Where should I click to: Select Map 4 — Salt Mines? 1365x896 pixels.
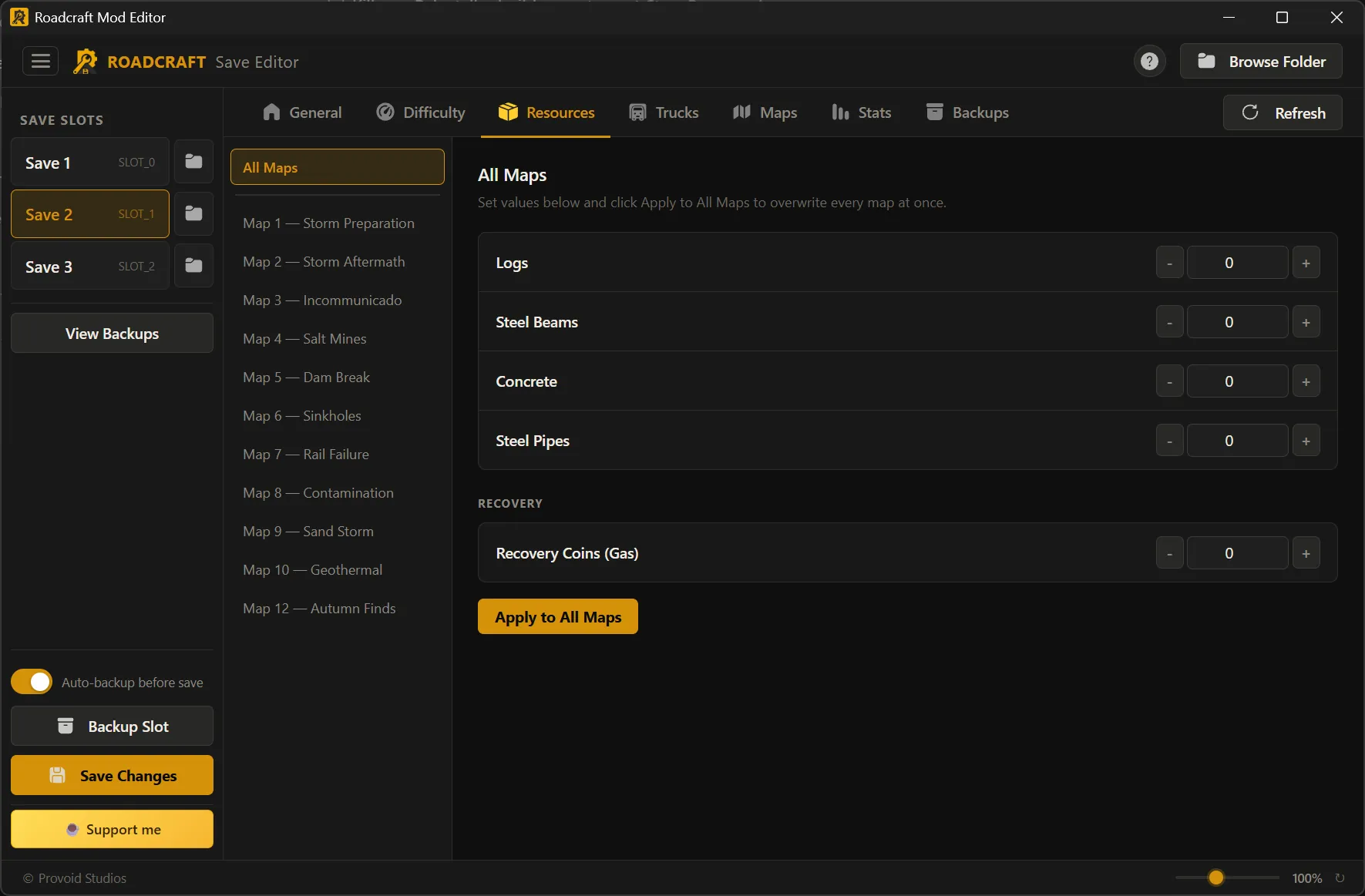[x=338, y=339]
